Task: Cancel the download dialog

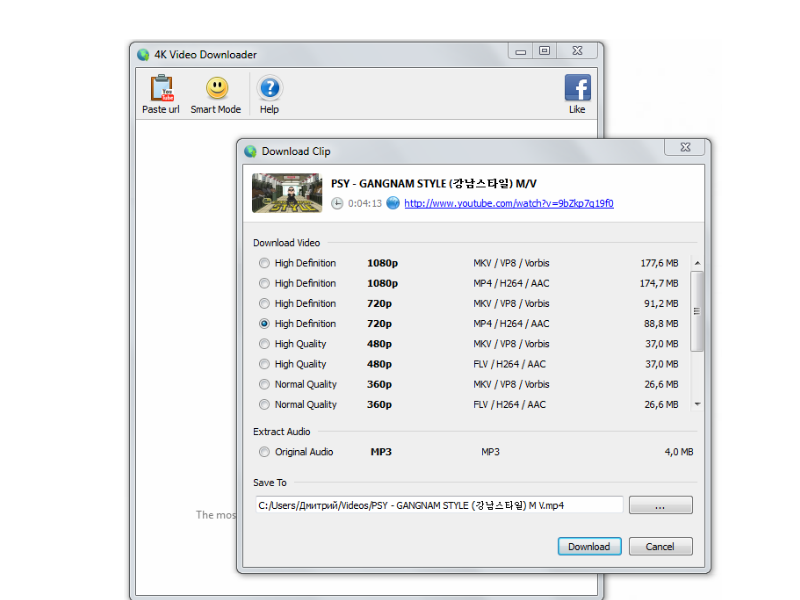Action: (660, 546)
